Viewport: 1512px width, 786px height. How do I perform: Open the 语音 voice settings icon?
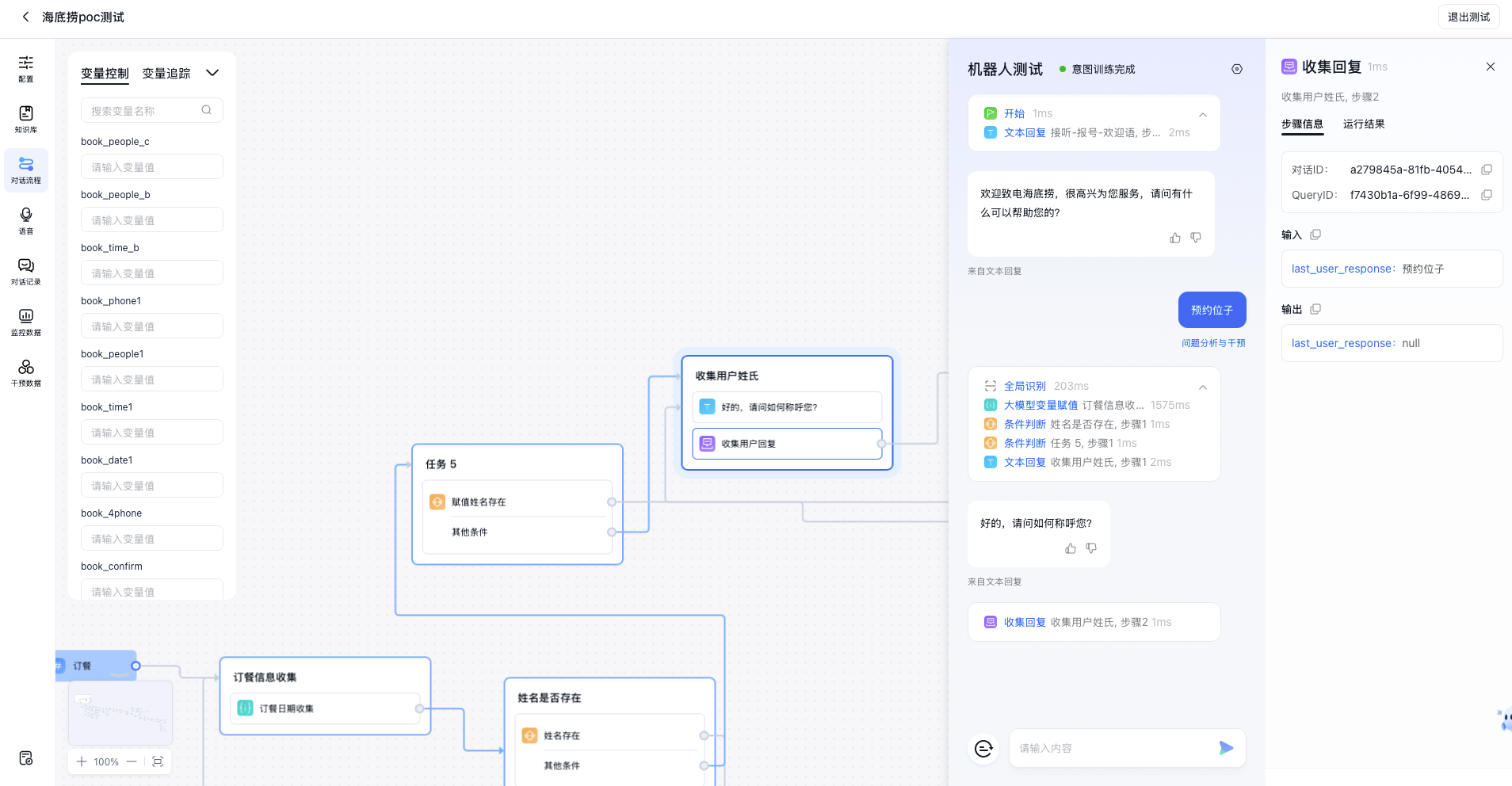(x=26, y=220)
